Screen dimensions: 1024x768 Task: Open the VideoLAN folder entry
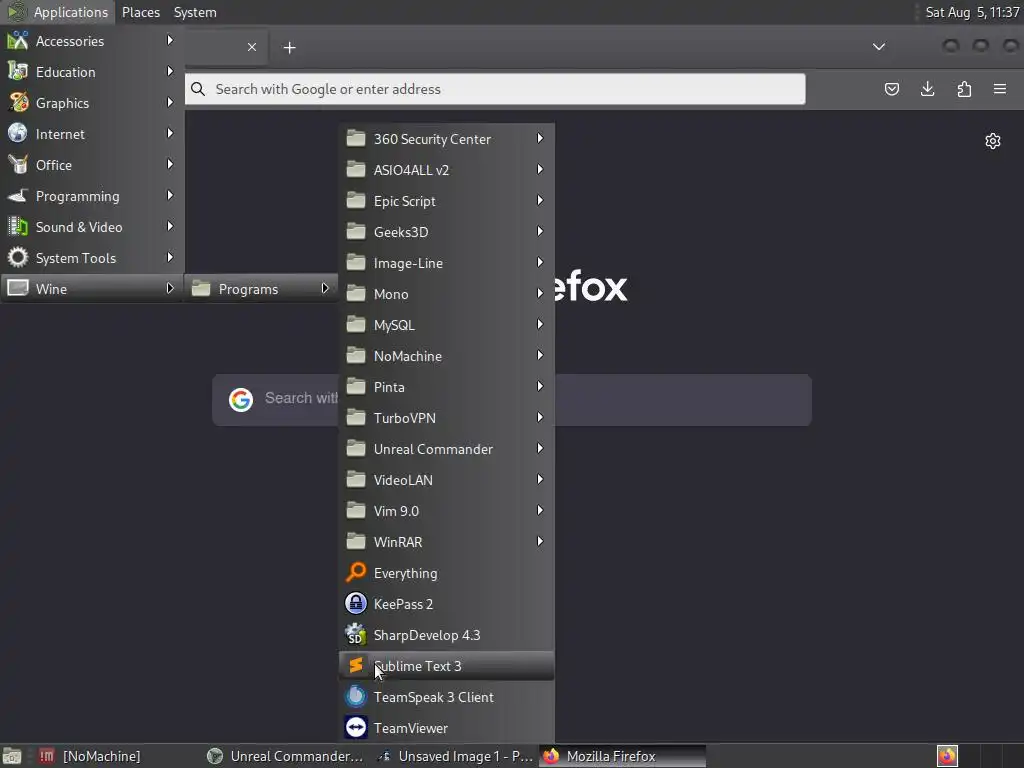point(447,480)
